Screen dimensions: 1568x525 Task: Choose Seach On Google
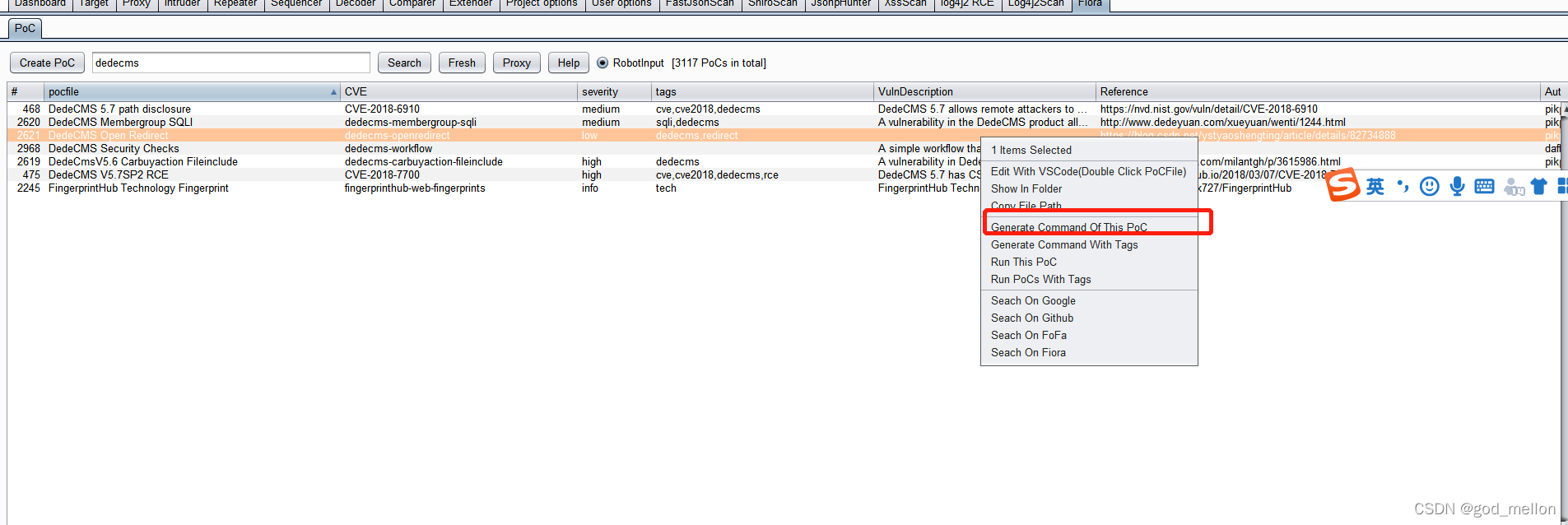tap(1088, 300)
